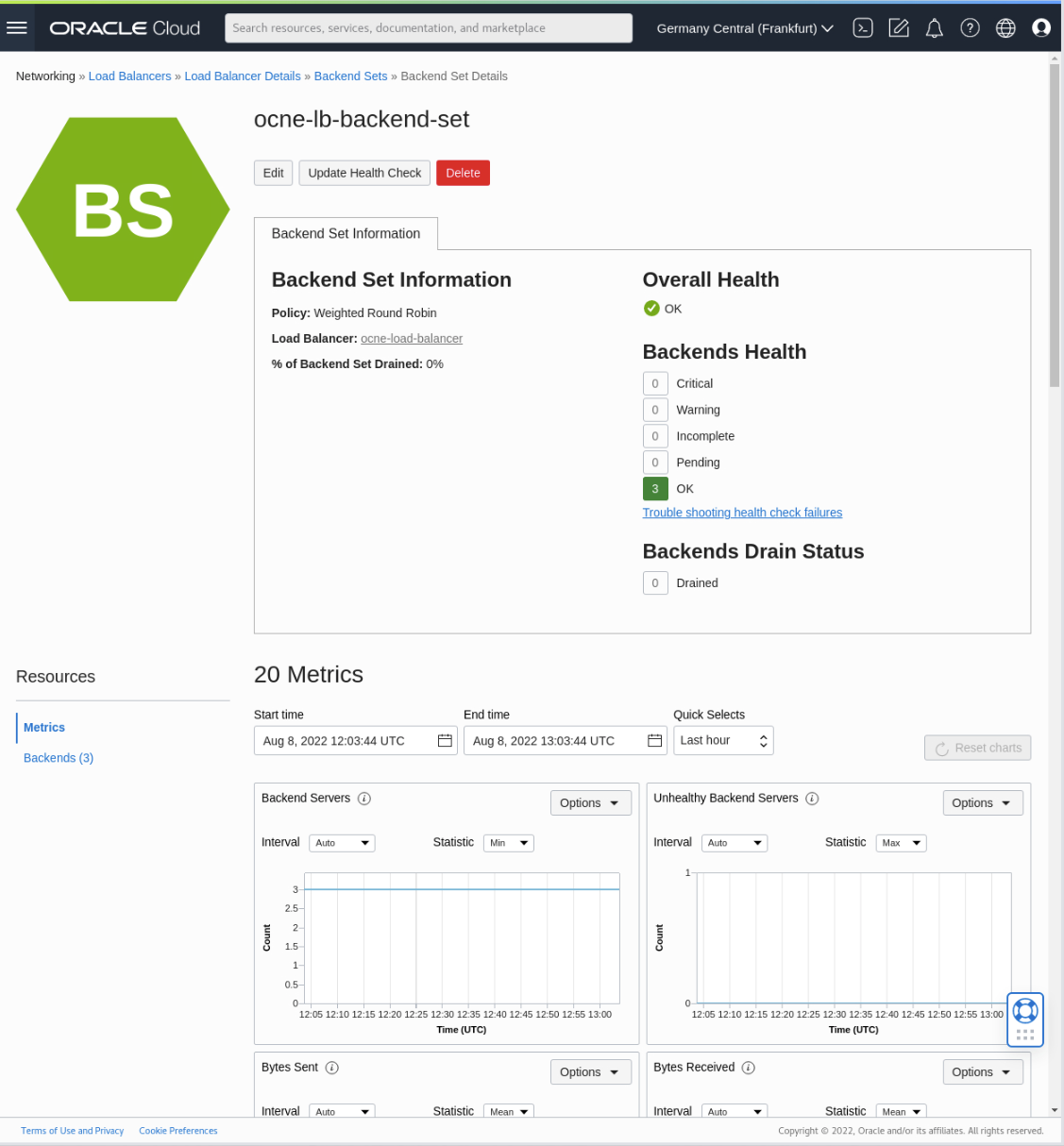Image resolution: width=1064 pixels, height=1146 pixels.
Task: Click the Edit button
Action: click(274, 173)
